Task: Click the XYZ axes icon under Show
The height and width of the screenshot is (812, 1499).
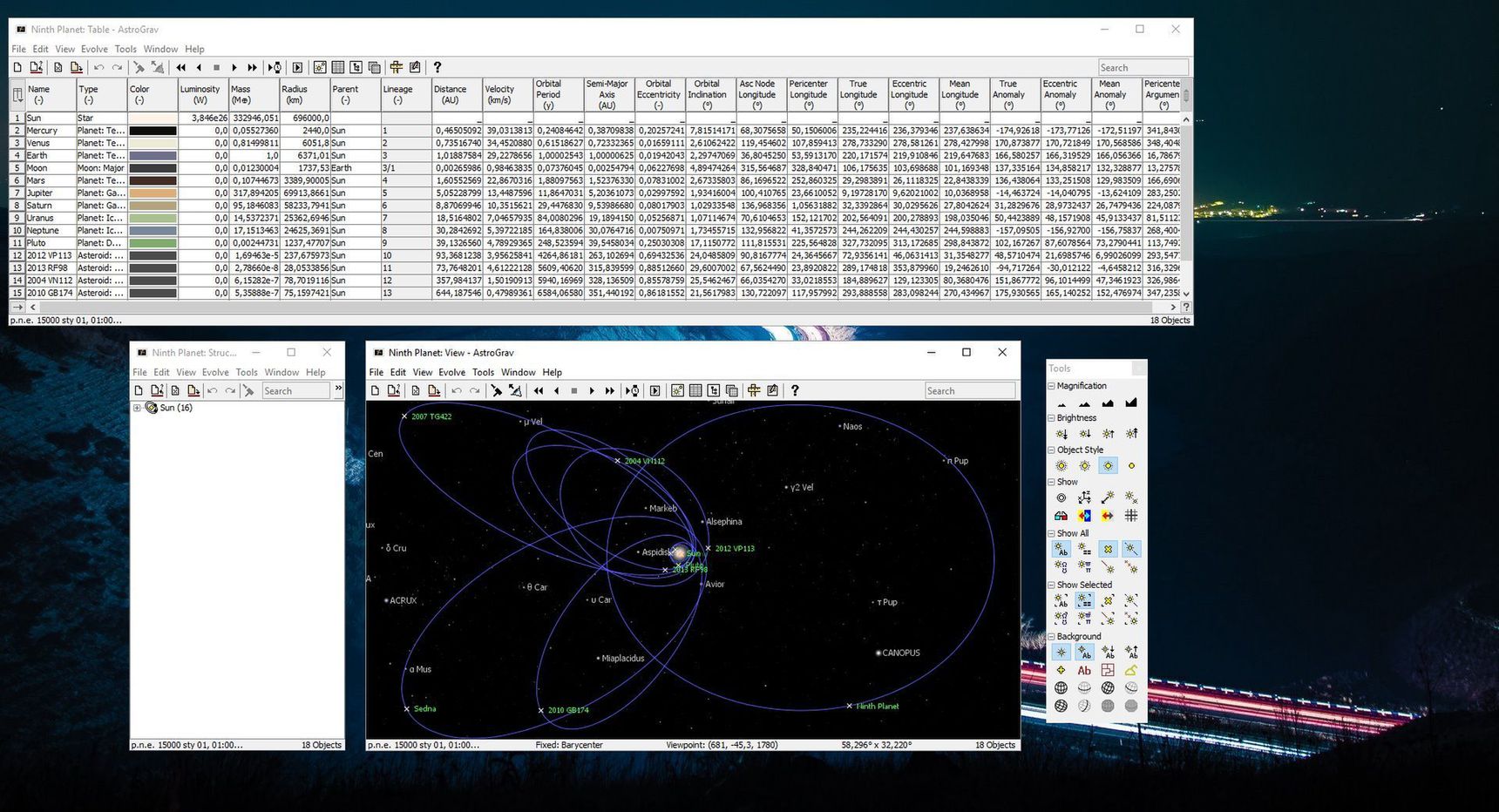Action: pos(1084,497)
